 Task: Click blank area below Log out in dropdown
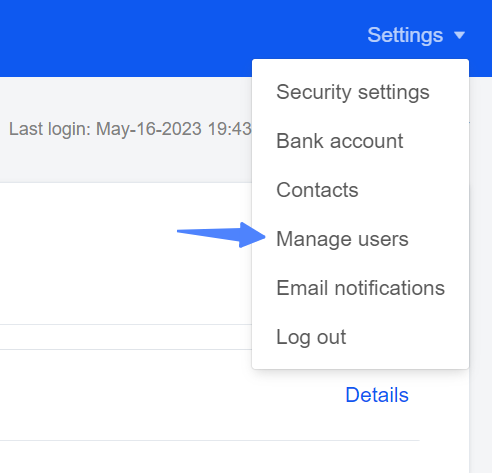360,359
